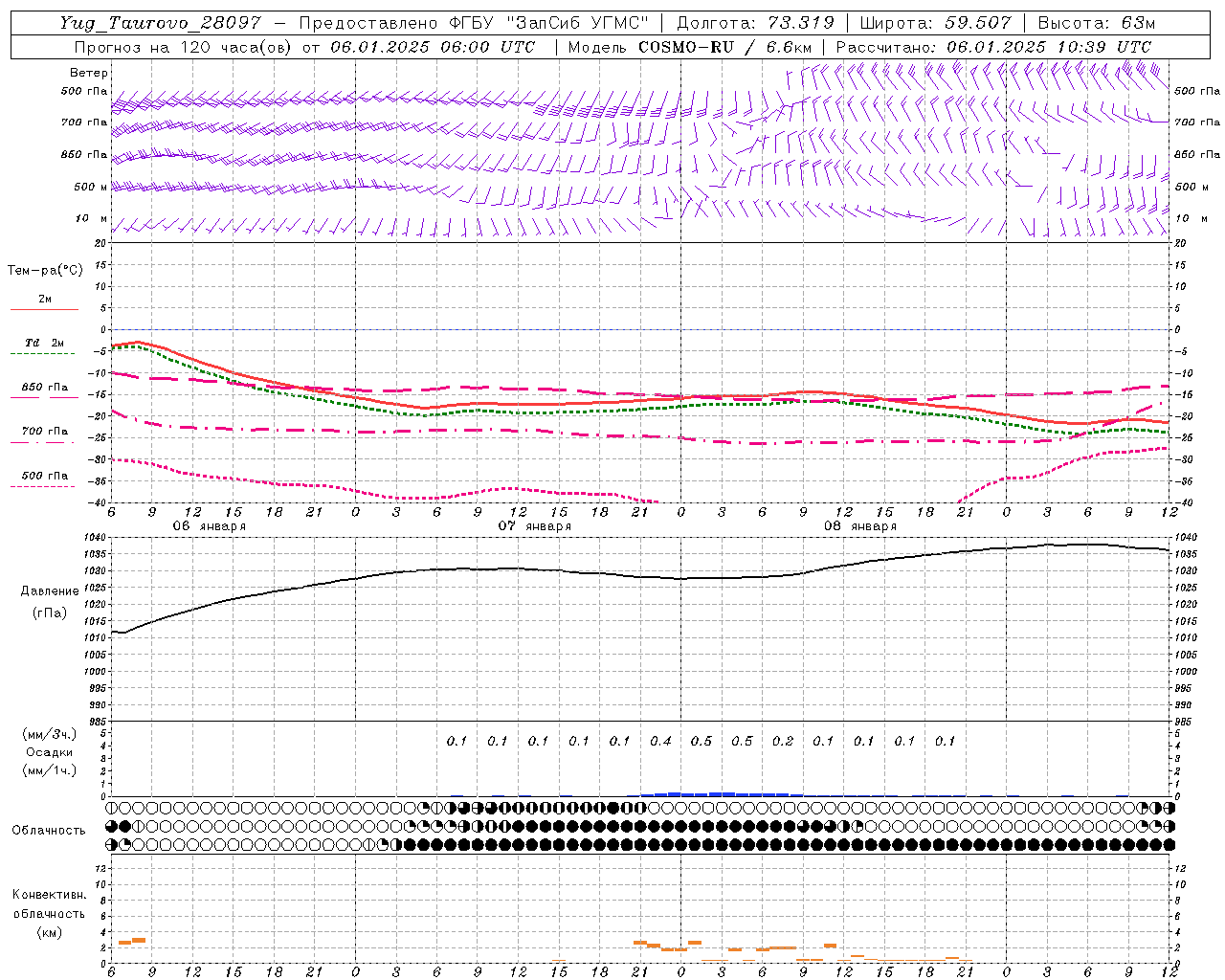
Task: Click the Широта: 59.507 latitude value
Action: [x=936, y=23]
